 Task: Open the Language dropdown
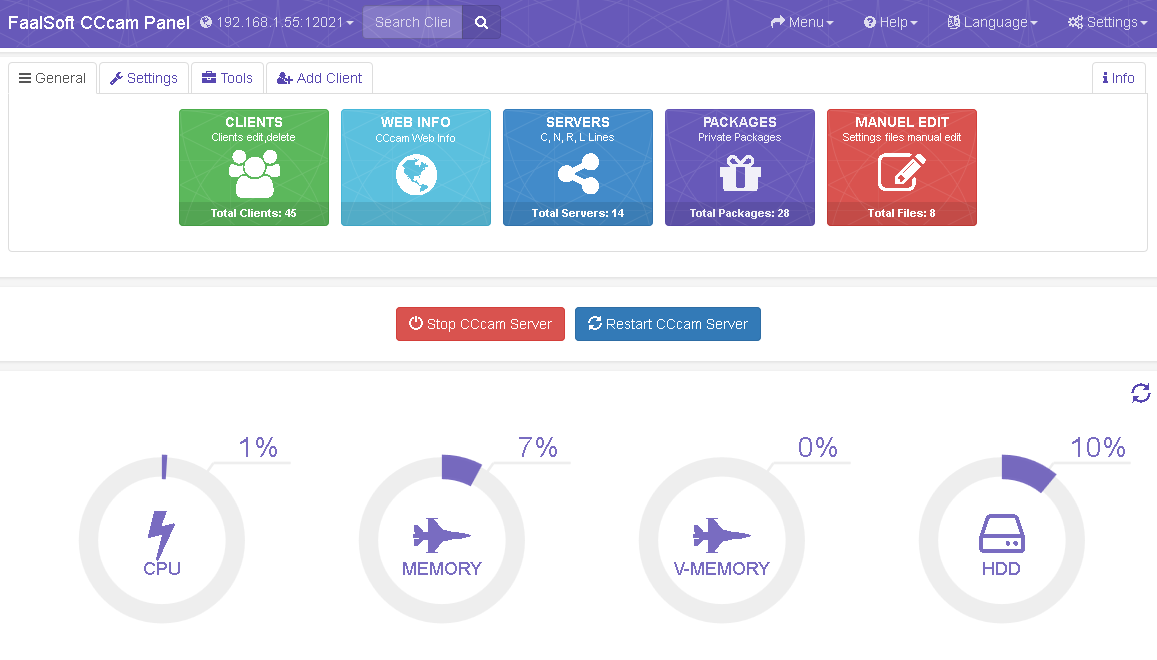(992, 22)
